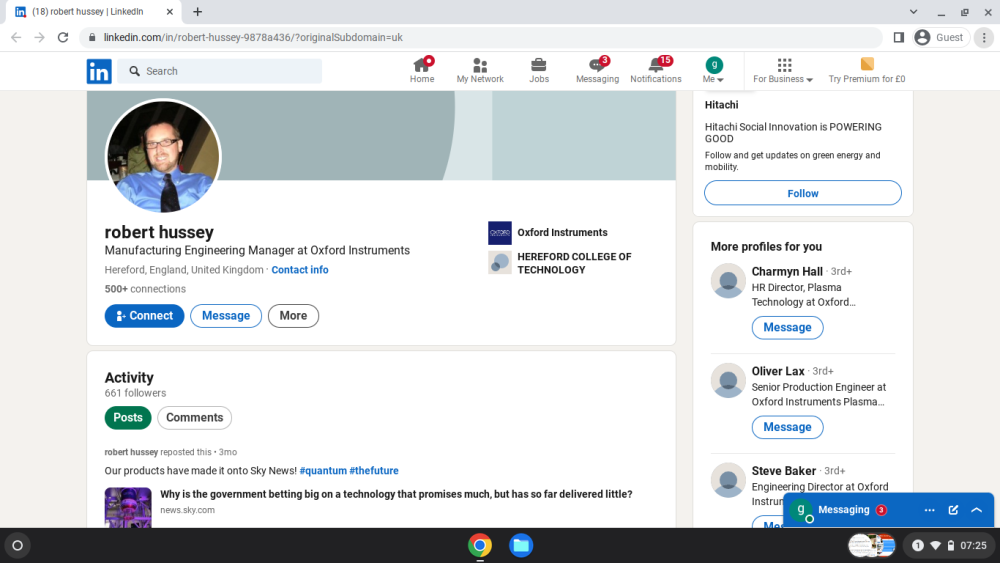
Task: Open a new browser tab
Action: [x=198, y=11]
